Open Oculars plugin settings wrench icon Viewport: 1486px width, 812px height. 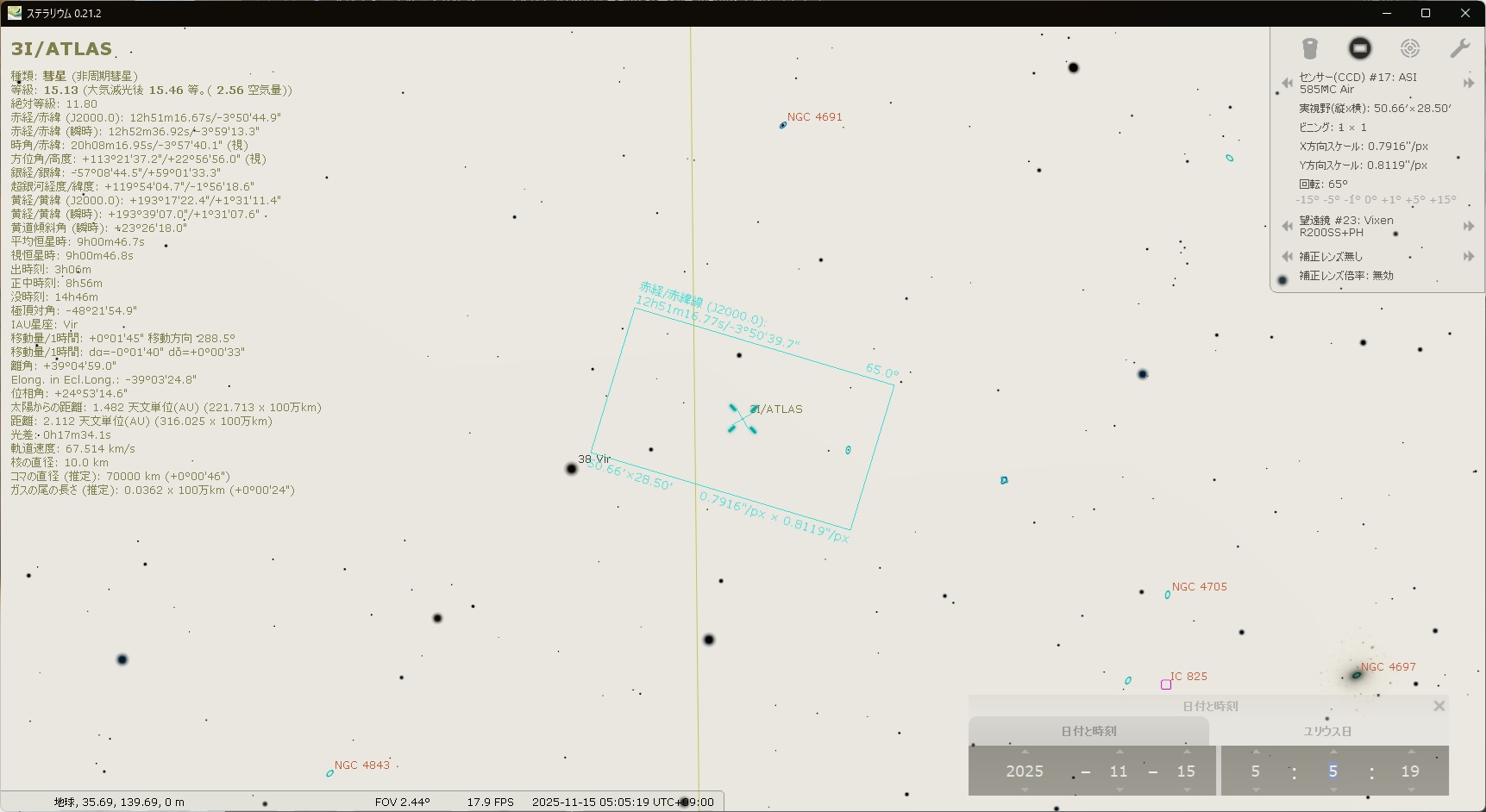pos(1459,48)
